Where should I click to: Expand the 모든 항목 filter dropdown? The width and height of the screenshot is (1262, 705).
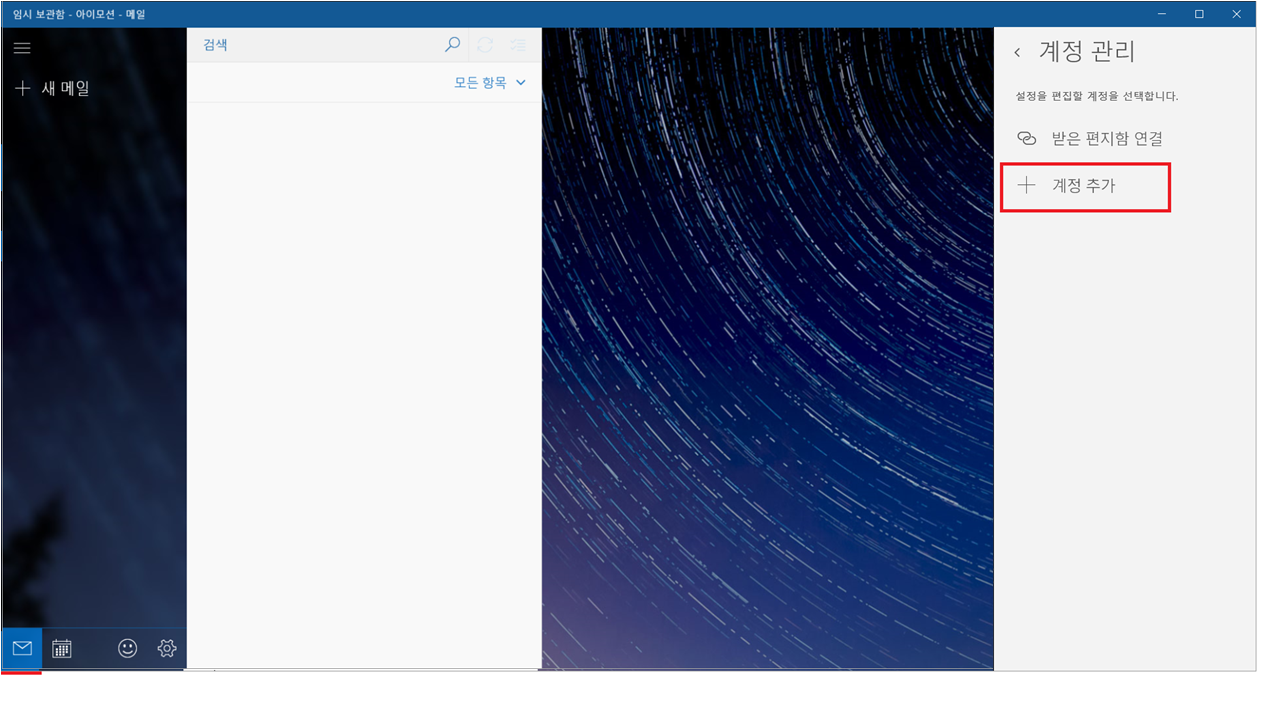click(490, 83)
